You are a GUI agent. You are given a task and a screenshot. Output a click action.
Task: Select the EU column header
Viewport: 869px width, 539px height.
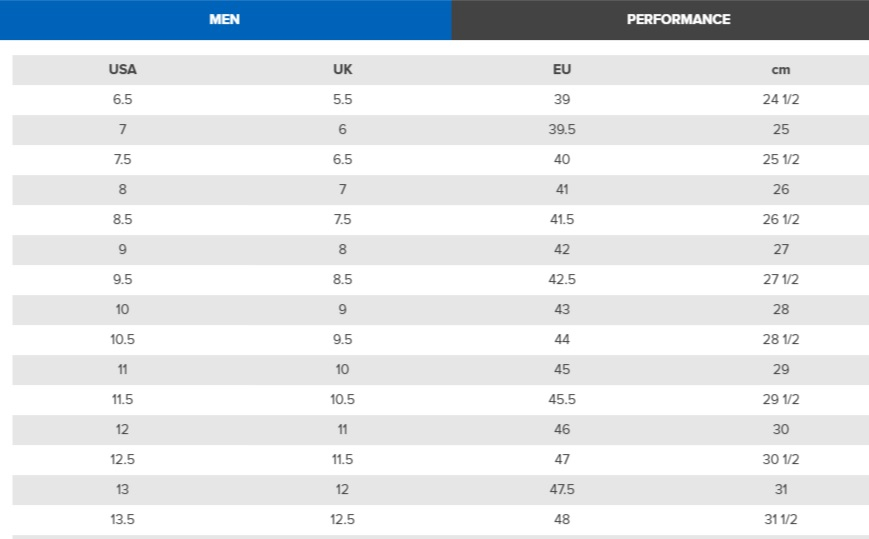click(x=562, y=70)
